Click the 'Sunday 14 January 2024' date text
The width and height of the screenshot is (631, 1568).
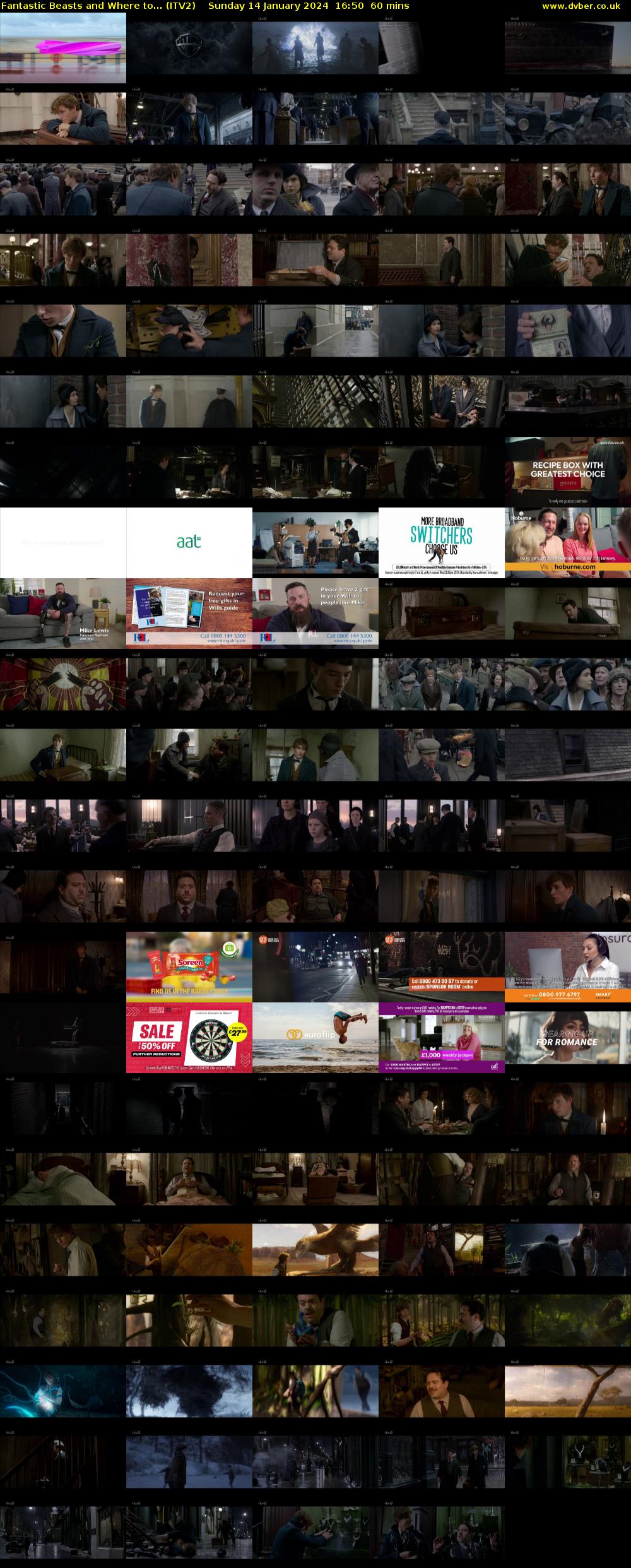tap(268, 6)
